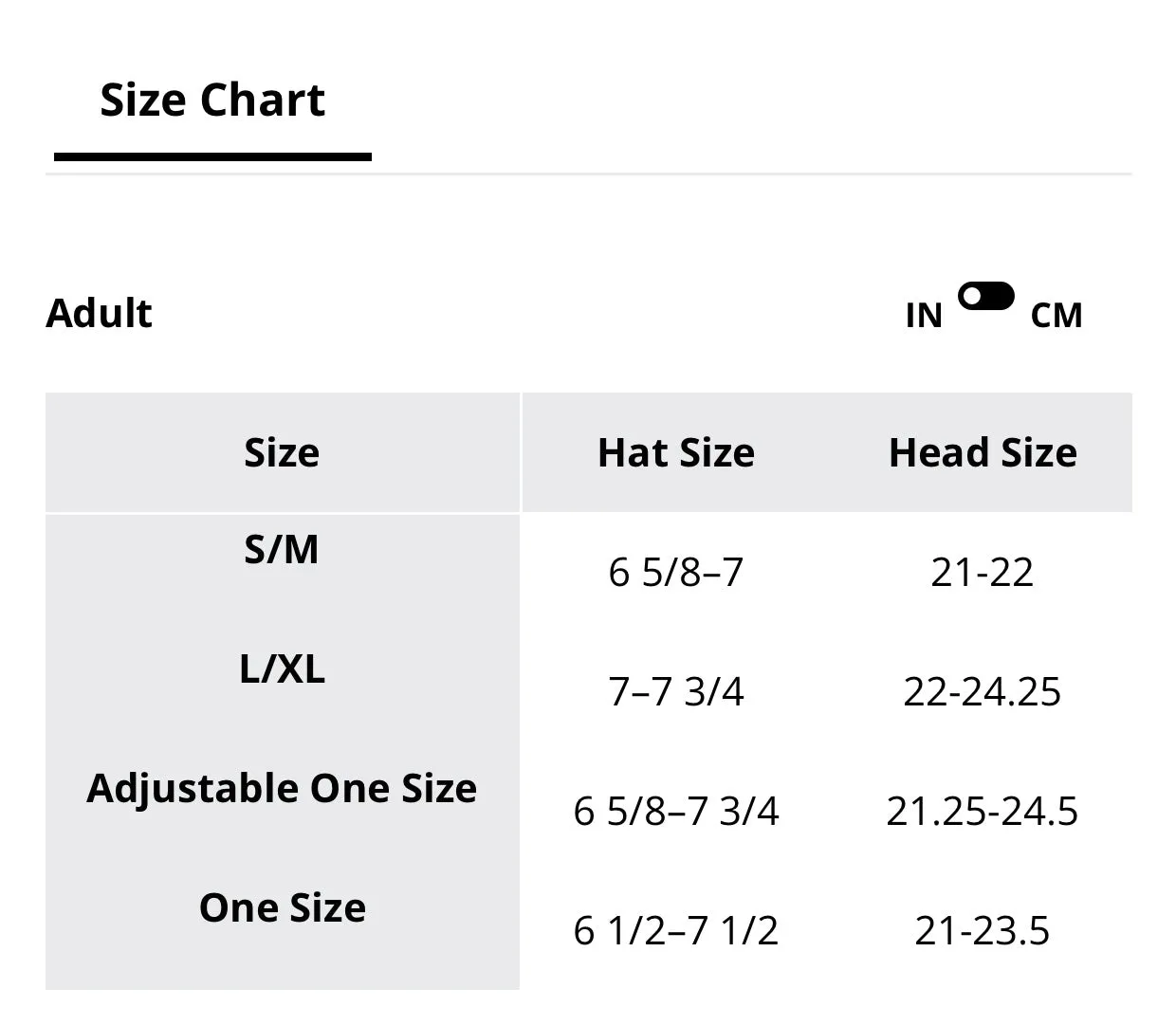This screenshot has width=1176, height=1025.
Task: Click the 6 1/2–7 1/2 hat size cell
Action: (x=676, y=930)
